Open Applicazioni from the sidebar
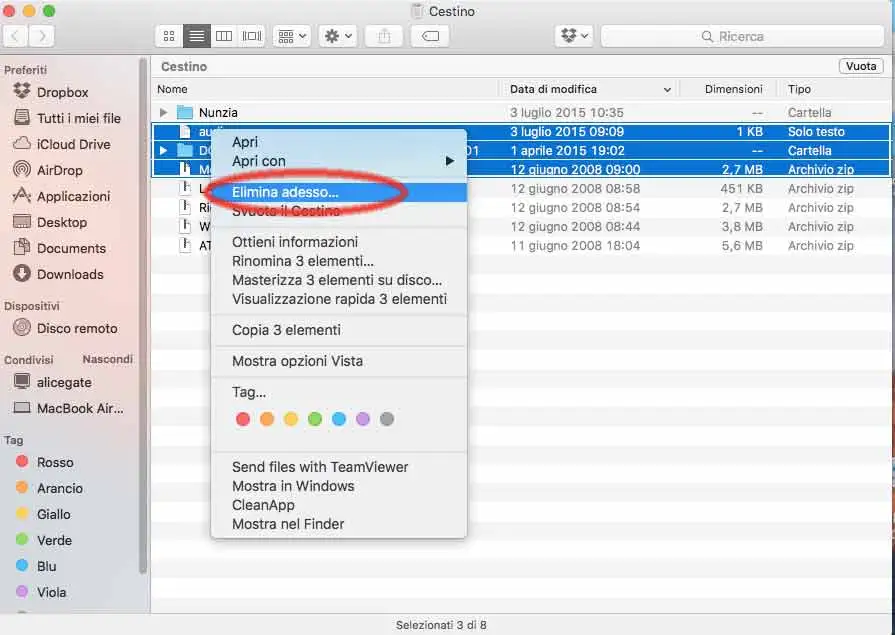The width and height of the screenshot is (895, 635). coord(73,196)
